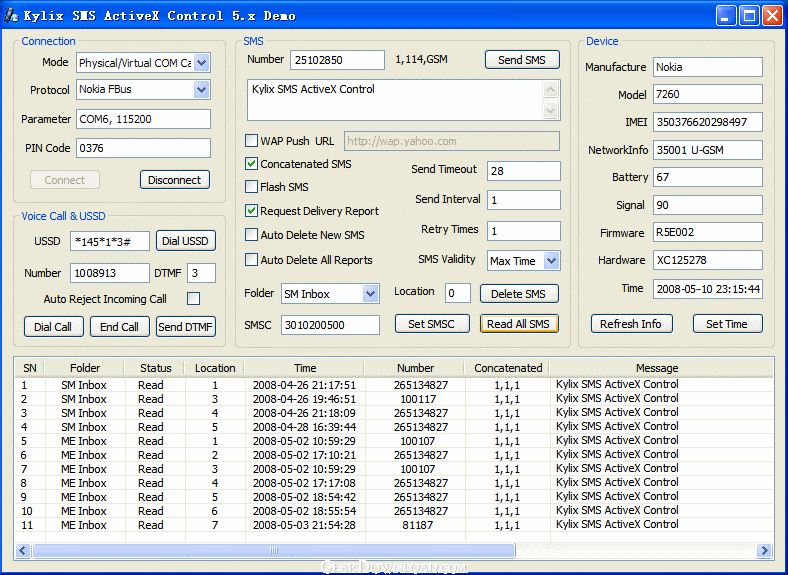Click the voice call Number field
Viewport: 788px width, 575px height.
[x=110, y=273]
